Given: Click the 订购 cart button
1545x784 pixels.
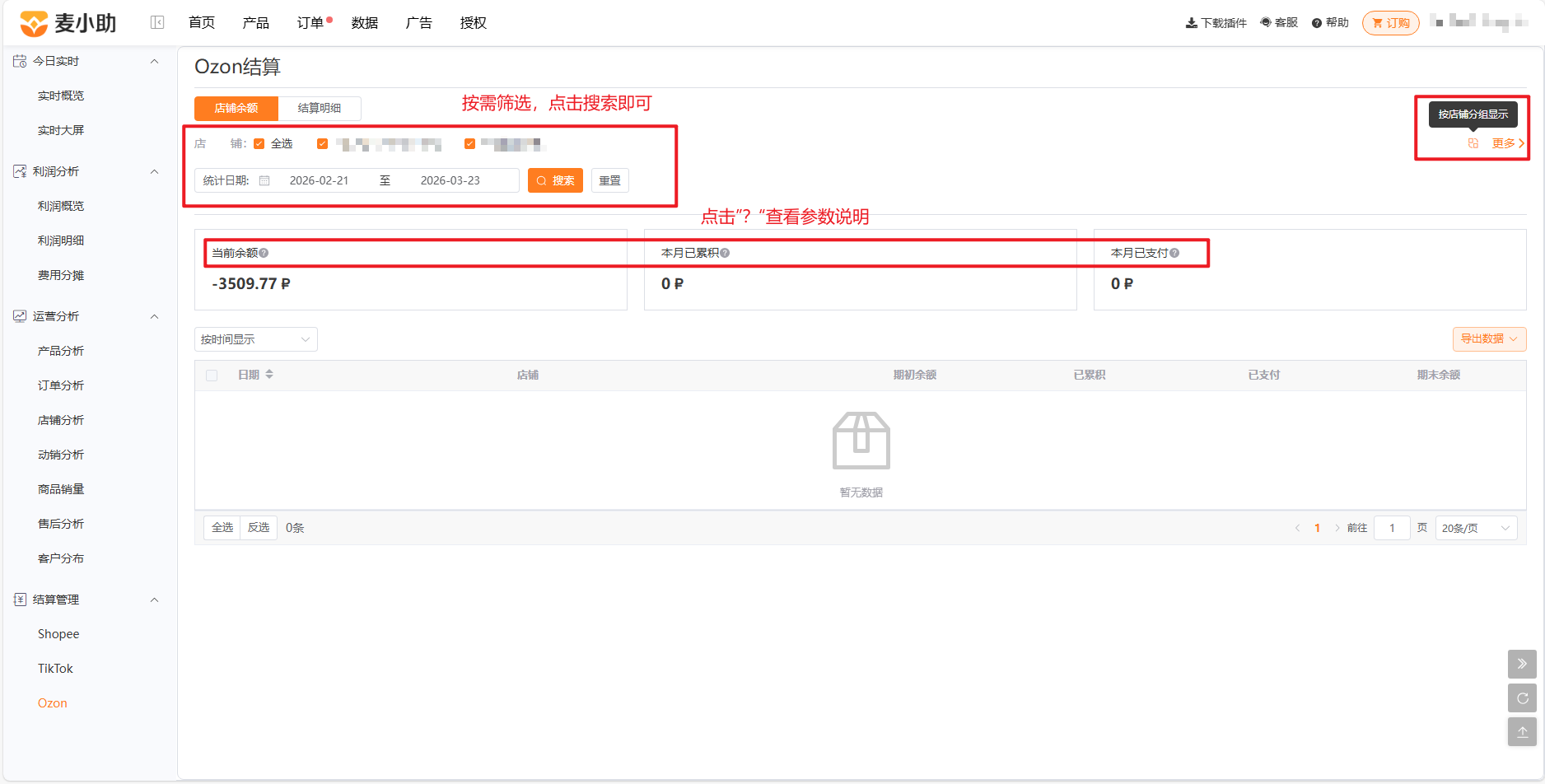Looking at the screenshot, I should (x=1391, y=23).
